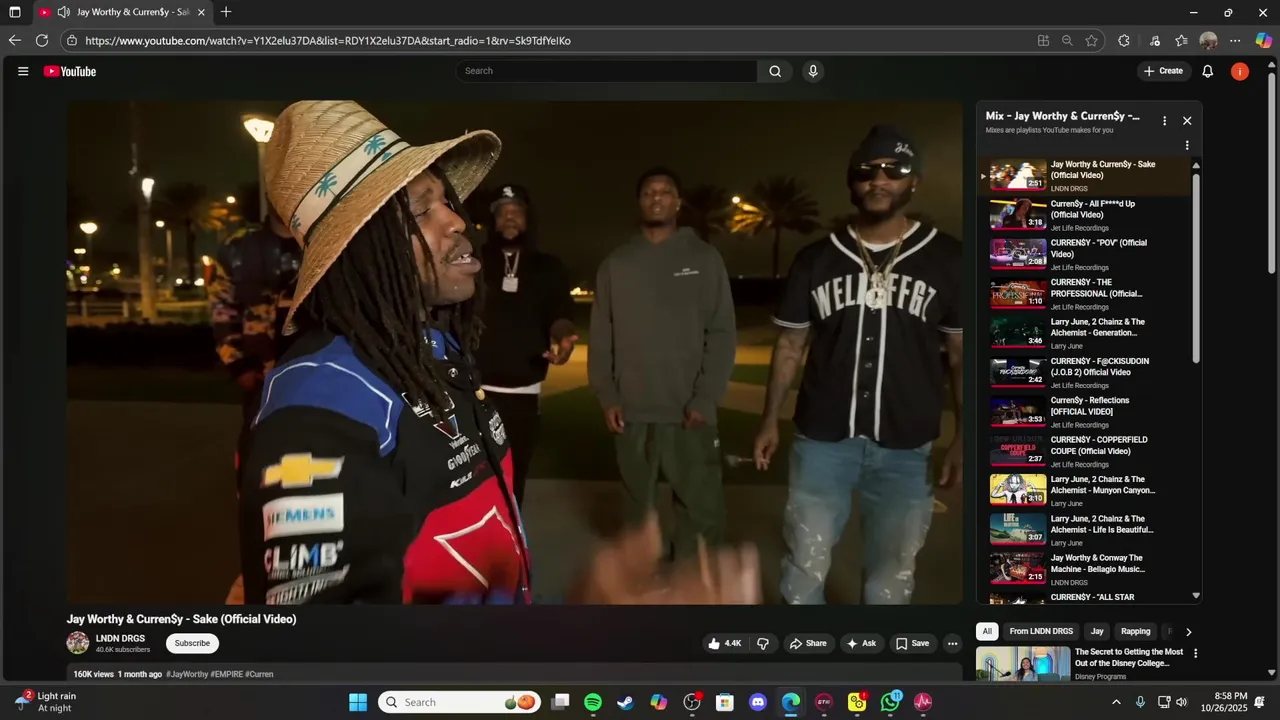Select the All filter chip
The width and height of the screenshot is (1280, 720).
[987, 631]
